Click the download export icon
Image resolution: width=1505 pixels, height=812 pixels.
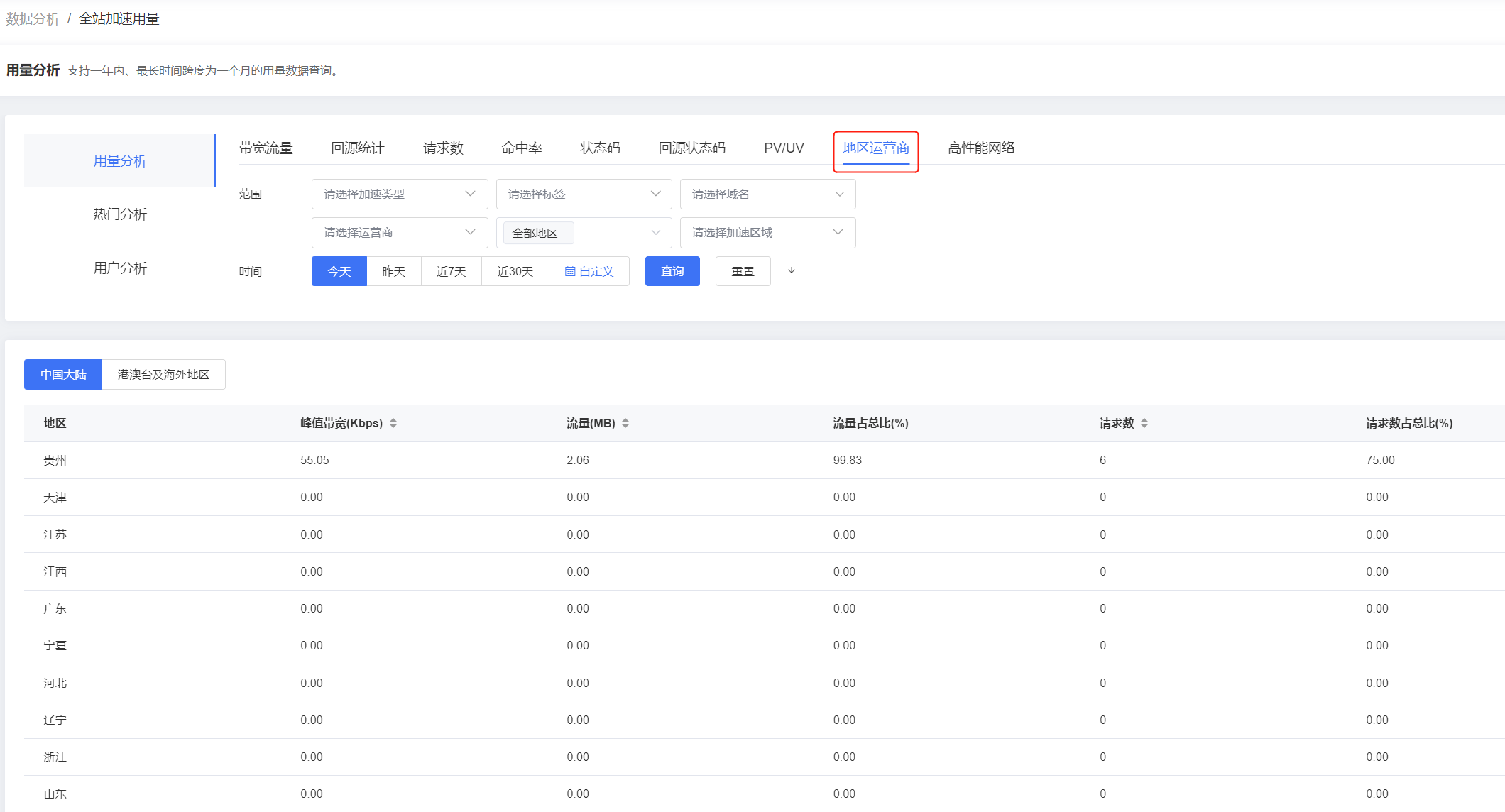tap(792, 271)
